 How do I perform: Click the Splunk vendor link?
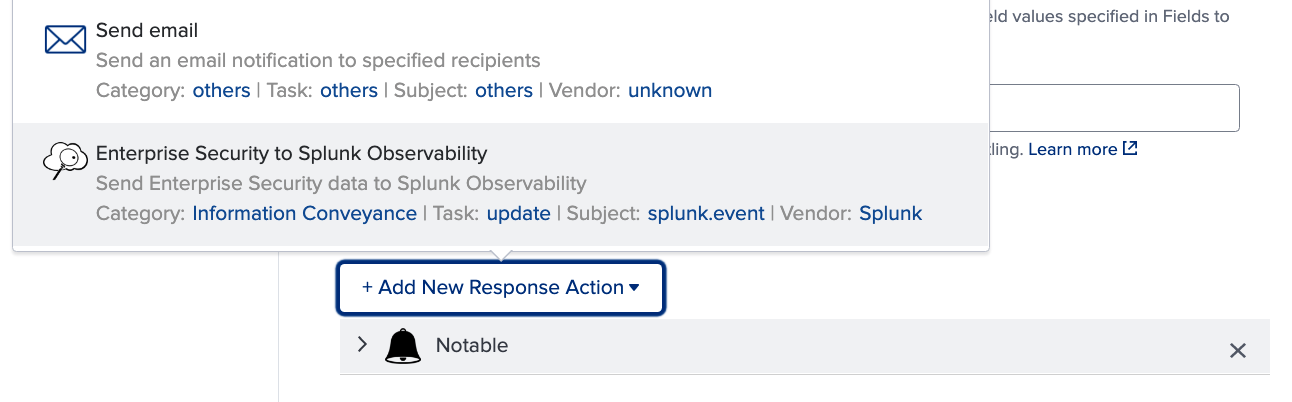click(891, 213)
